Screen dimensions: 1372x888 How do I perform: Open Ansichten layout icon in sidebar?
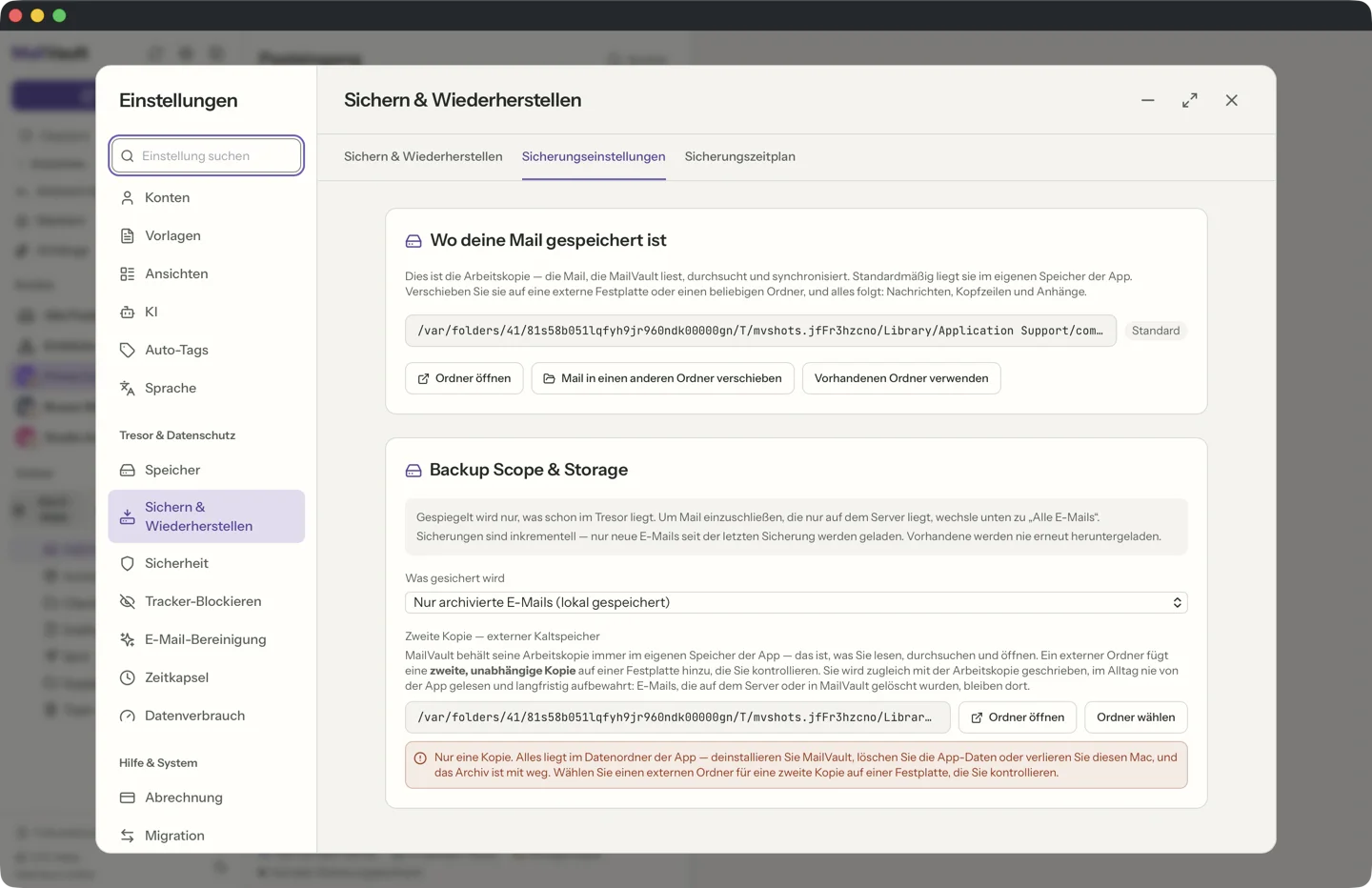point(127,273)
